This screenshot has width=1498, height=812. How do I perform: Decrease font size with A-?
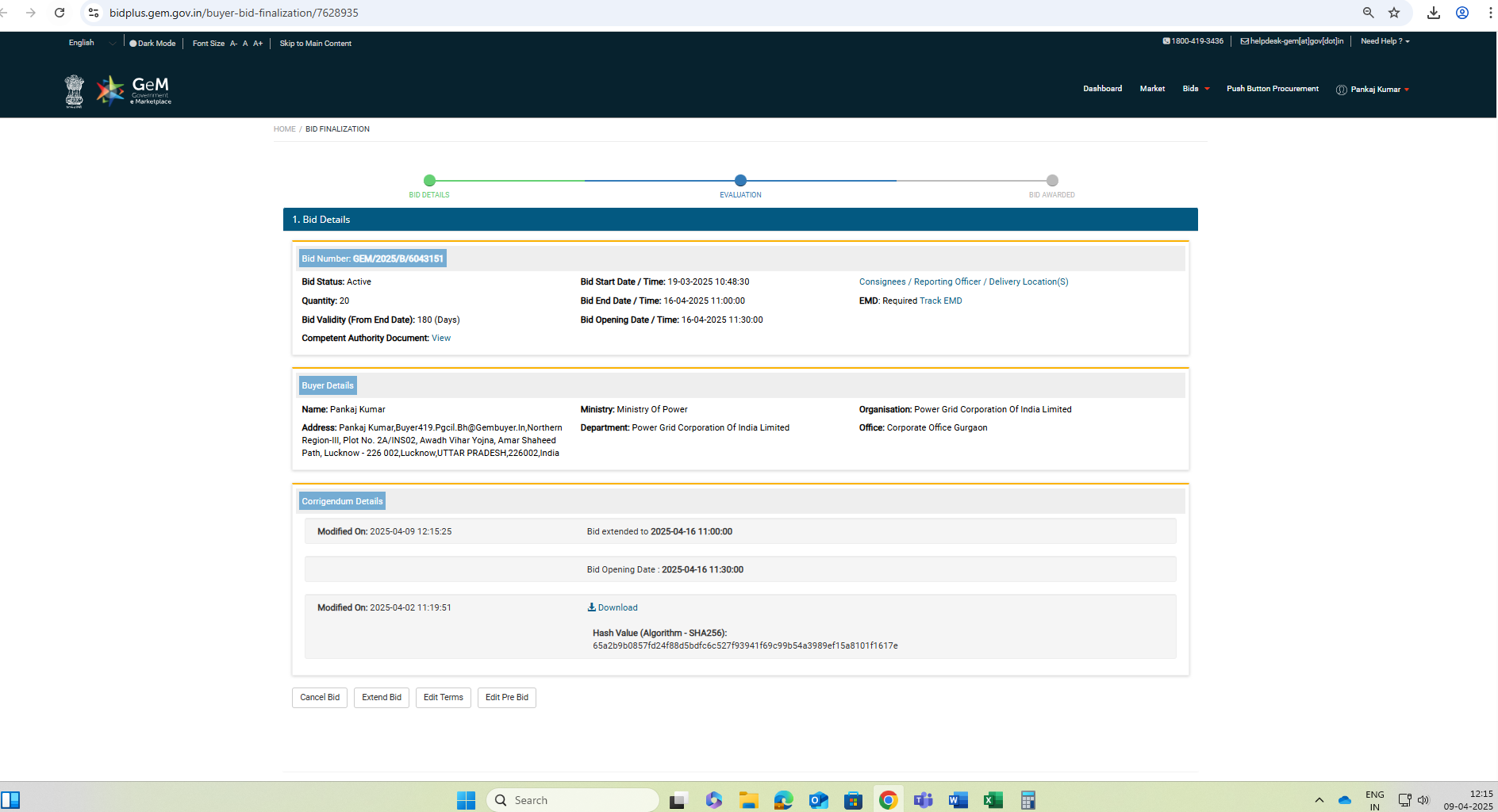[x=233, y=44]
